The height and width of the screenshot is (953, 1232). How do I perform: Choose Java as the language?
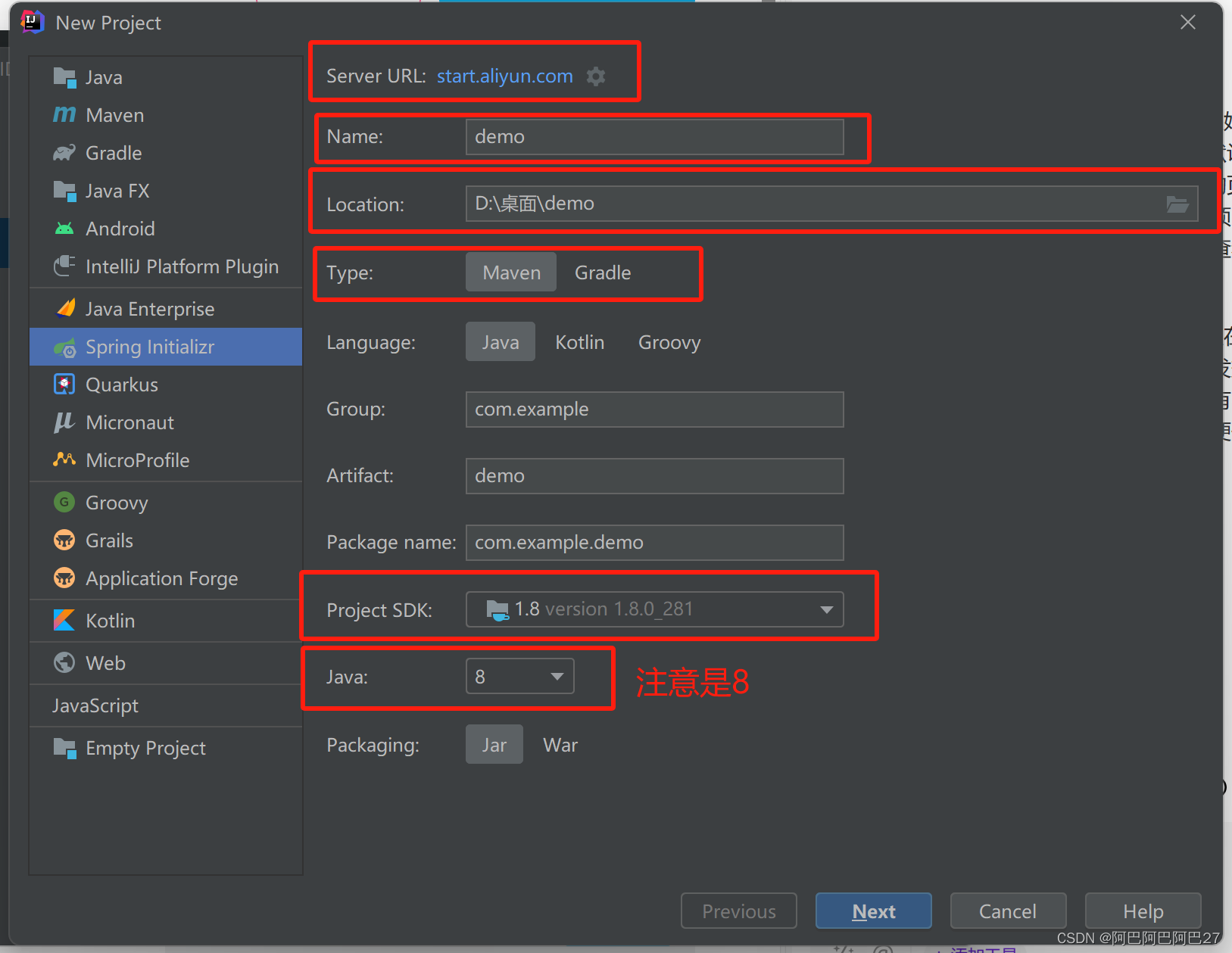tap(501, 342)
